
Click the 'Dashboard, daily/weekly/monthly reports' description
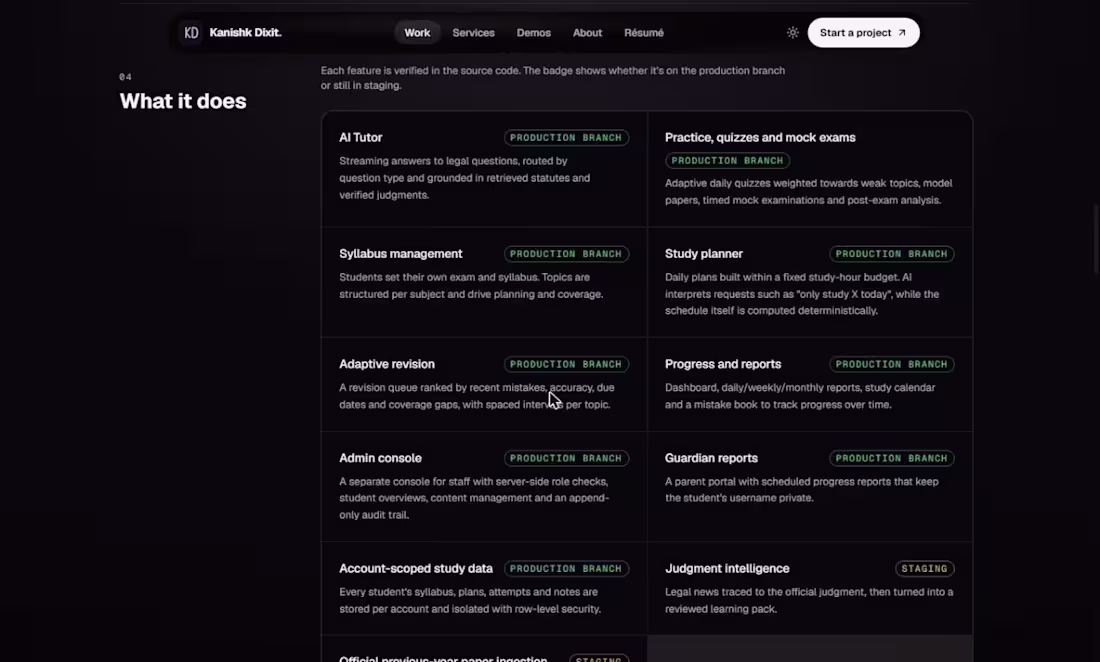[800, 396]
